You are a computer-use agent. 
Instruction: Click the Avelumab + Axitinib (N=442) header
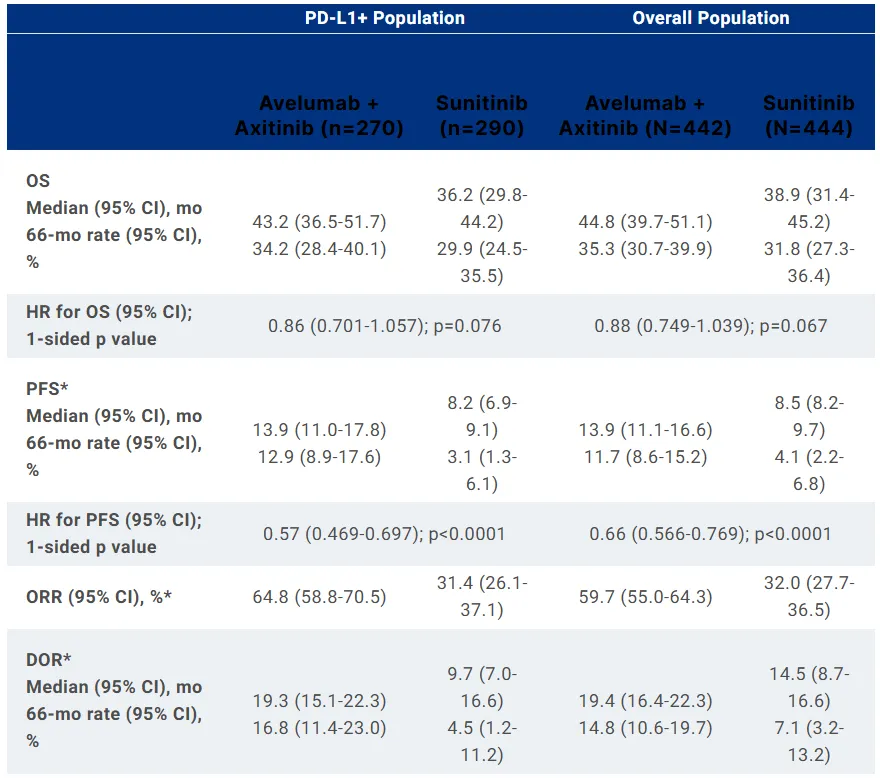coord(645,116)
